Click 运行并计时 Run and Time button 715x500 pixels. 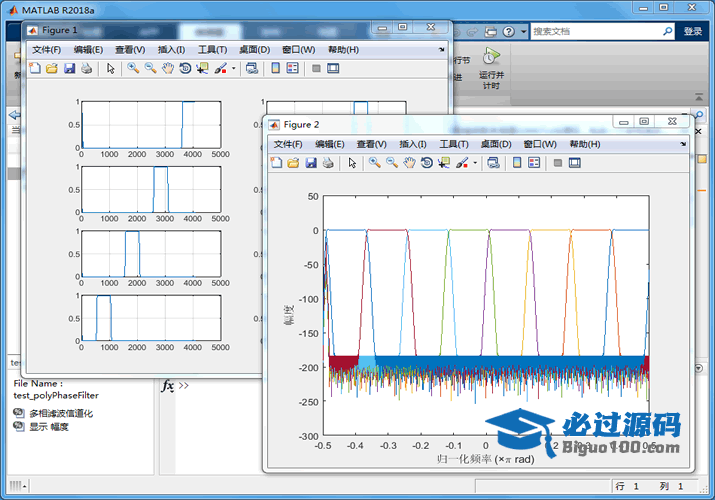coord(491,68)
